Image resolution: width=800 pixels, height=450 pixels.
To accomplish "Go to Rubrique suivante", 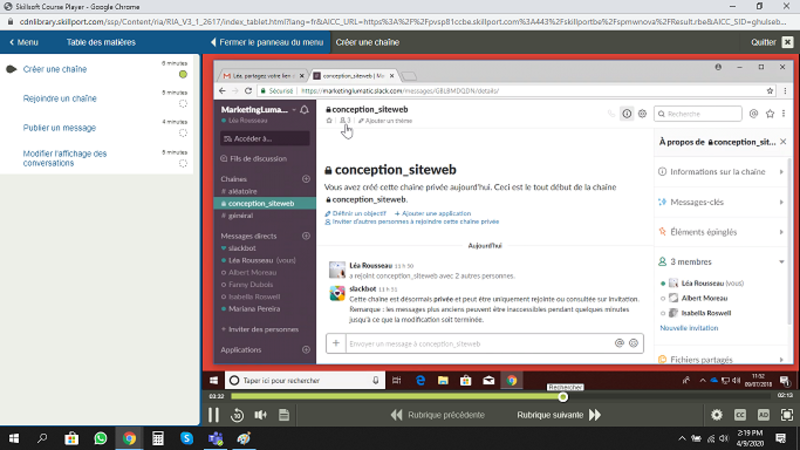I will [x=559, y=415].
